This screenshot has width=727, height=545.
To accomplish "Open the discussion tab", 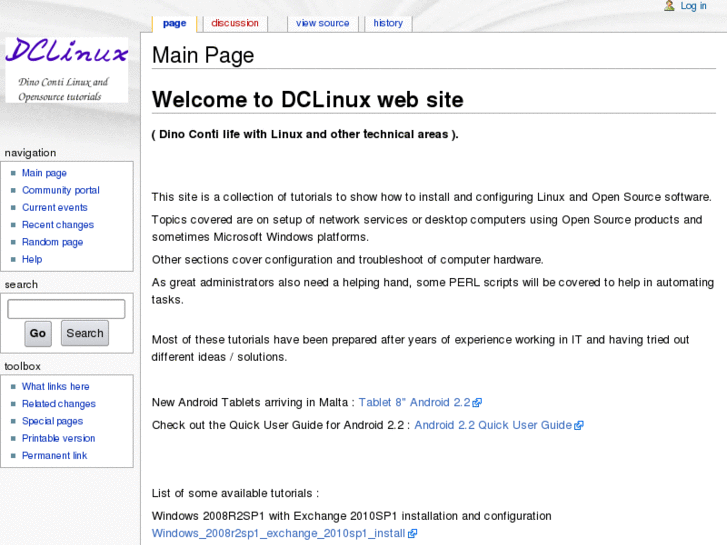I will pyautogui.click(x=235, y=23).
